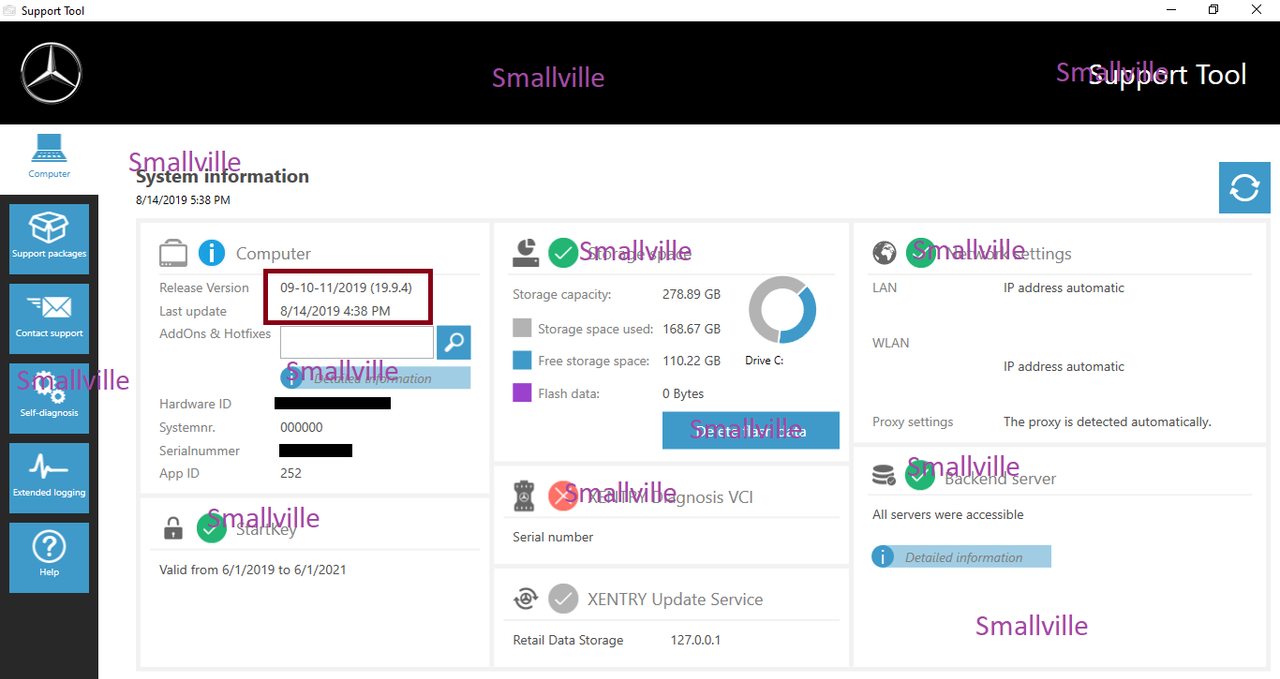The width and height of the screenshot is (1280, 679).
Task: Click the blue Free storage space swatch
Action: (x=522, y=360)
